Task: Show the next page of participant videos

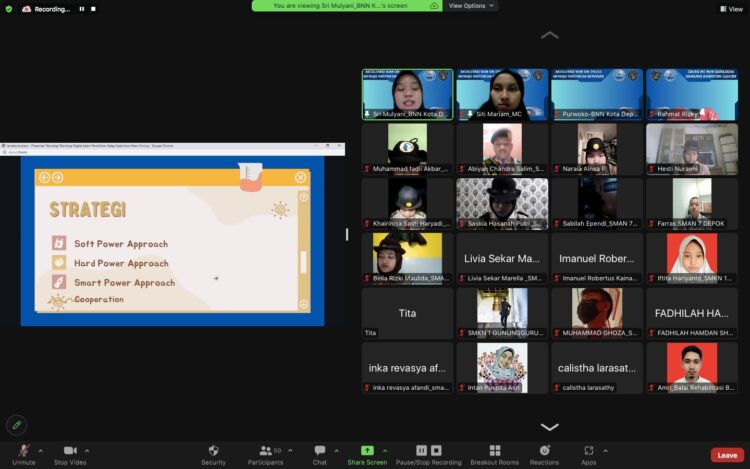Action: pyautogui.click(x=549, y=427)
